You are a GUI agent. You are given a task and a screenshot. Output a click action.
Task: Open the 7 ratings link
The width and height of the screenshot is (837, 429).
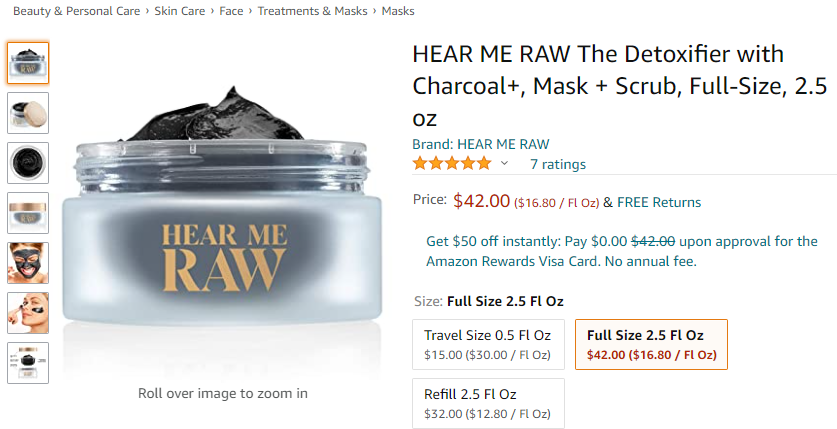pyautogui.click(x=558, y=164)
